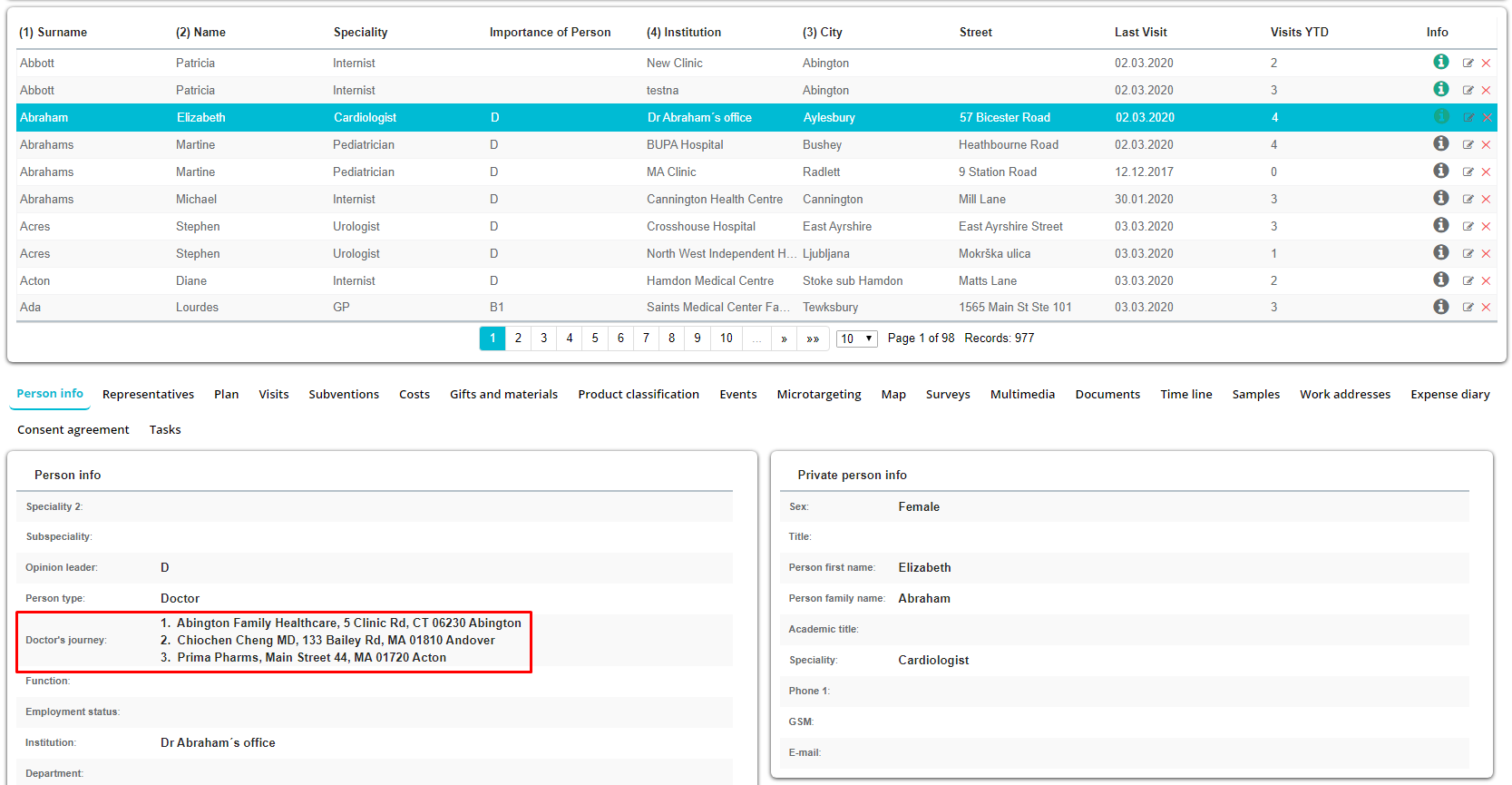This screenshot has height=785, width=1512.
Task: Go to next page with » button
Action: (x=784, y=339)
